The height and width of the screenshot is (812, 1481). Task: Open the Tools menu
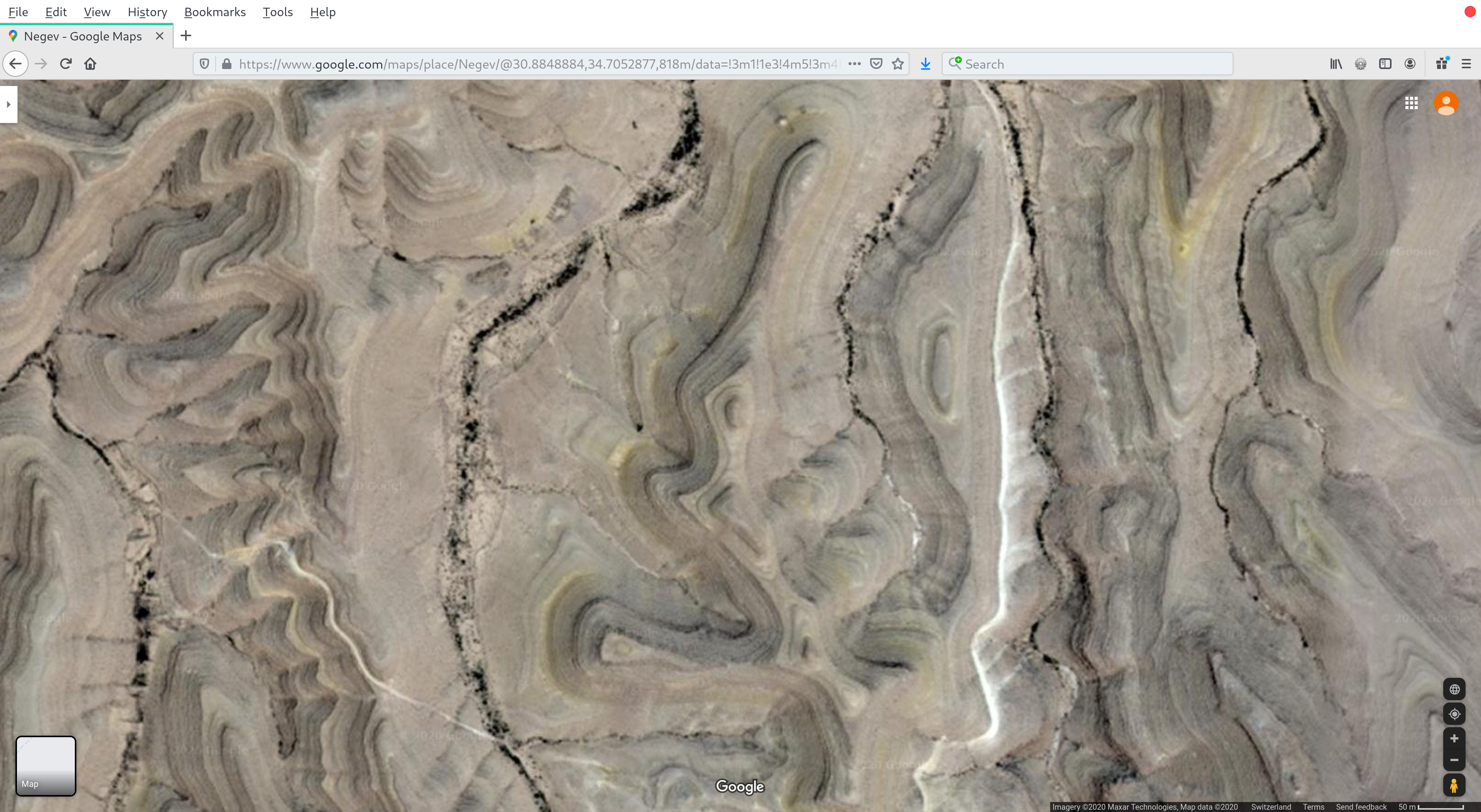(x=278, y=12)
